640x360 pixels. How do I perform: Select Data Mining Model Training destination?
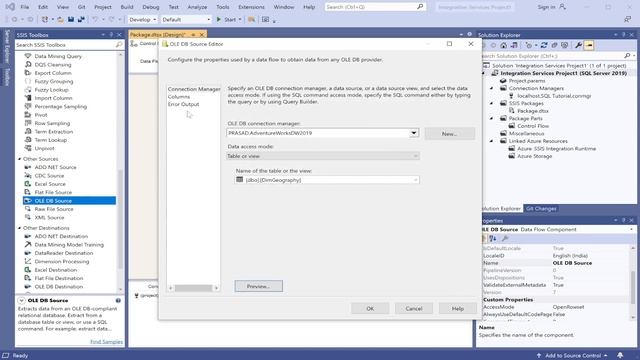point(69,245)
